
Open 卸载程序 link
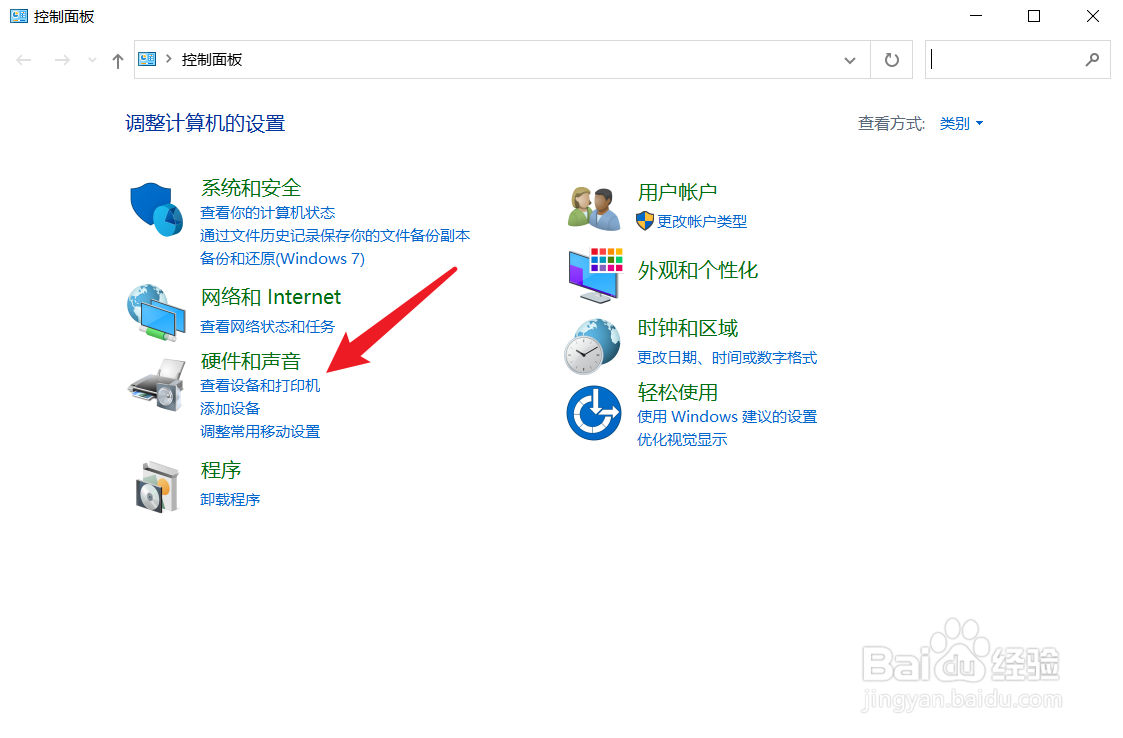pyautogui.click(x=230, y=499)
